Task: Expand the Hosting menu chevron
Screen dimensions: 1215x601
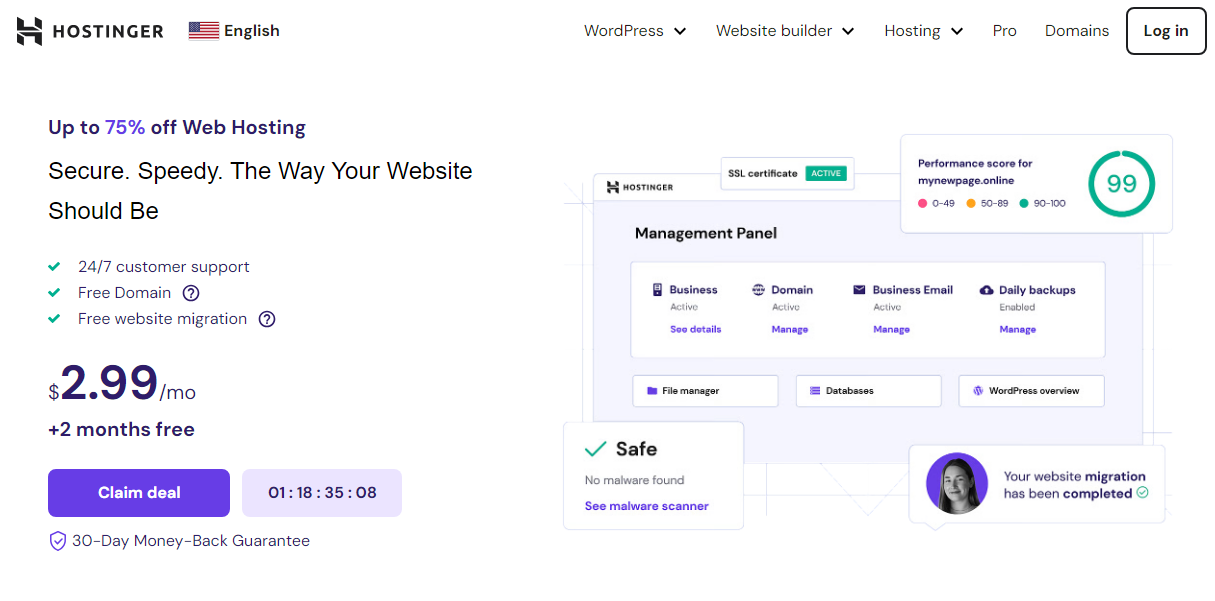Action: click(x=957, y=31)
